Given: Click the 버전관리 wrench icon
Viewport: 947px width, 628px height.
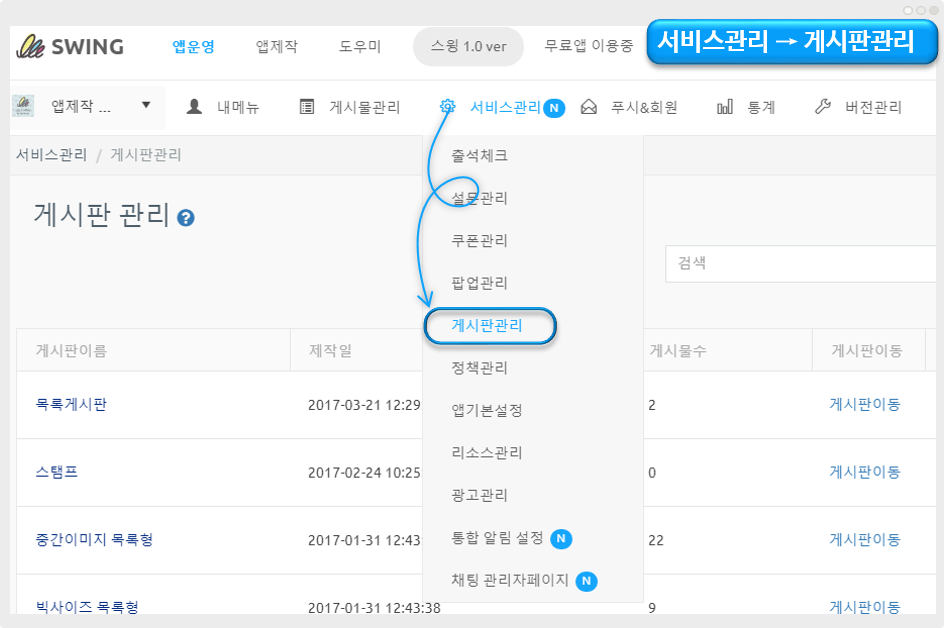Looking at the screenshot, I should (823, 107).
